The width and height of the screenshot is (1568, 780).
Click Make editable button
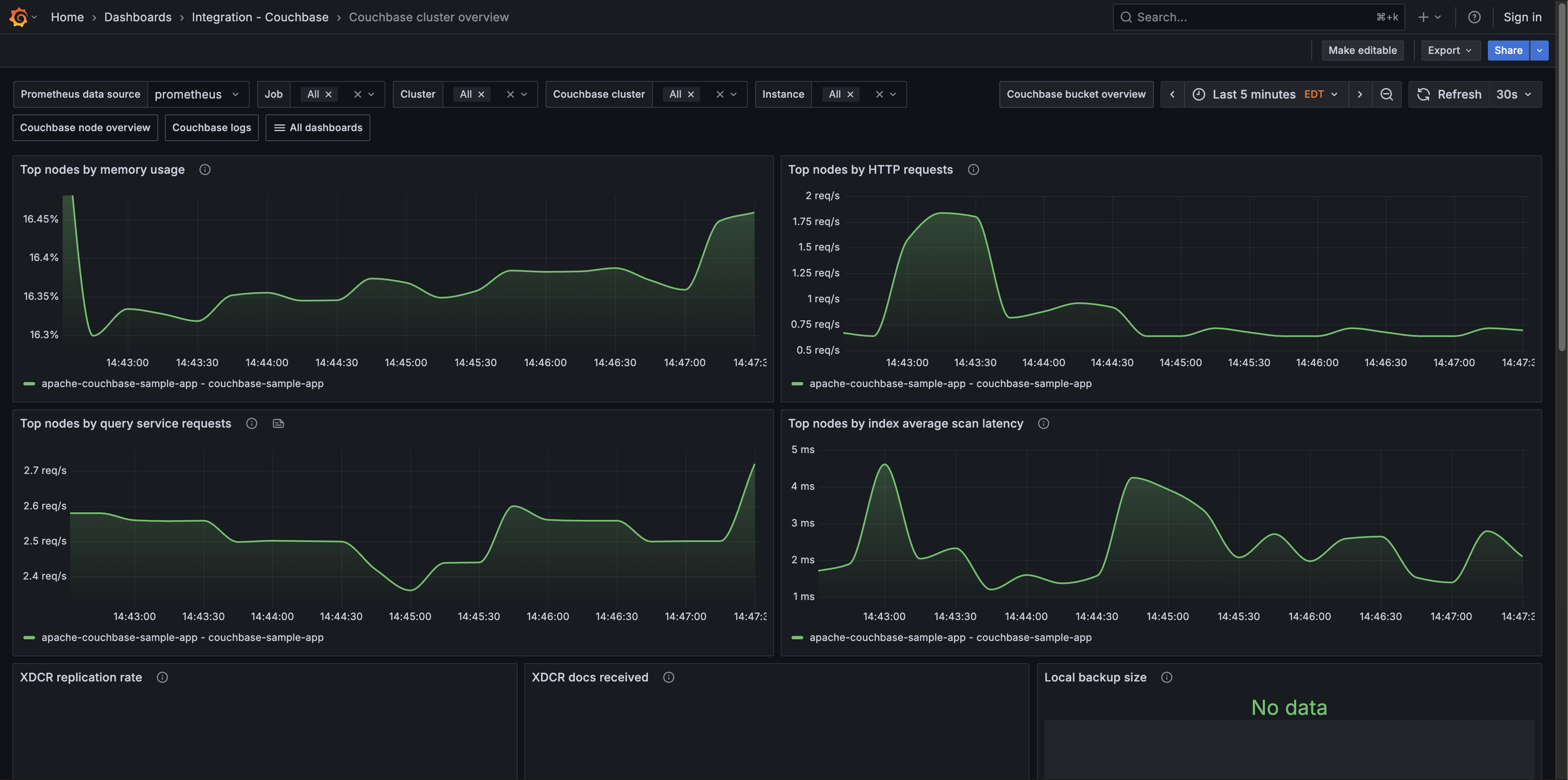(1362, 51)
